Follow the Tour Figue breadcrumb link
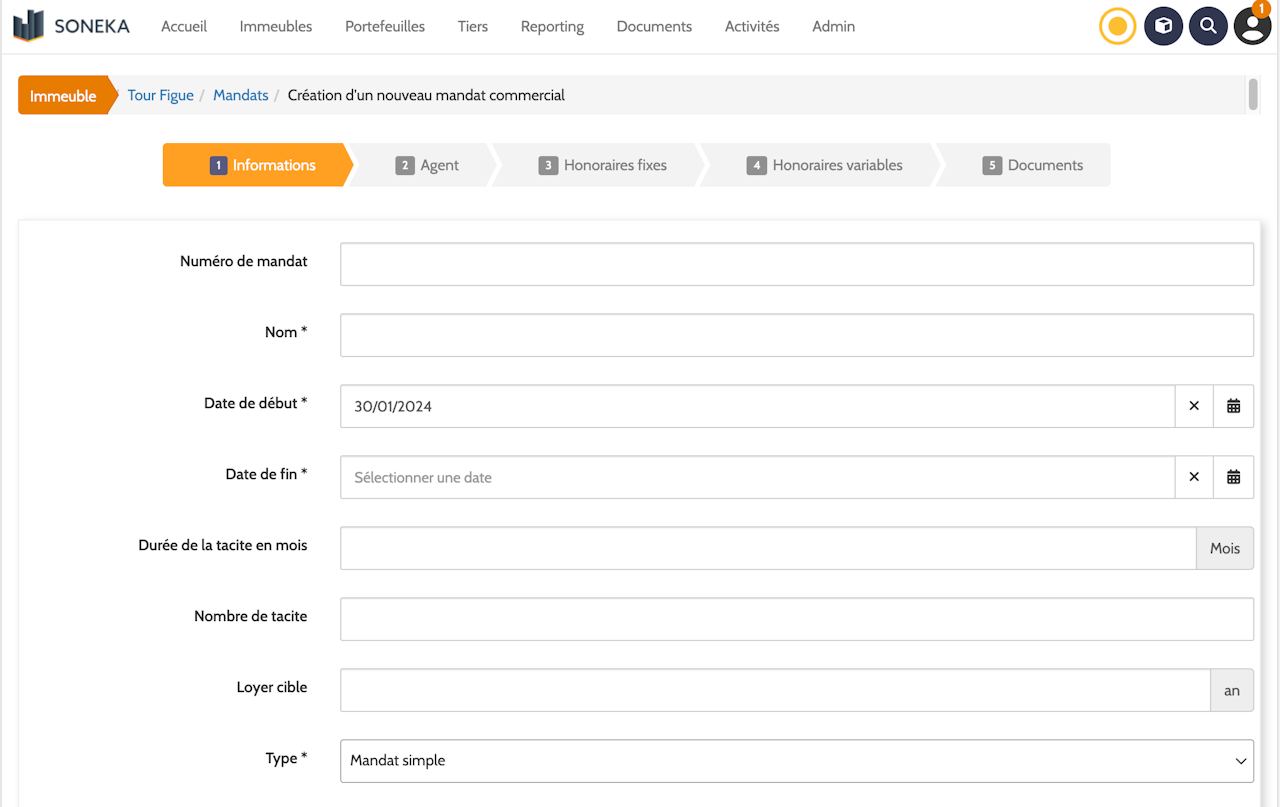This screenshot has height=807, width=1280. click(x=160, y=95)
